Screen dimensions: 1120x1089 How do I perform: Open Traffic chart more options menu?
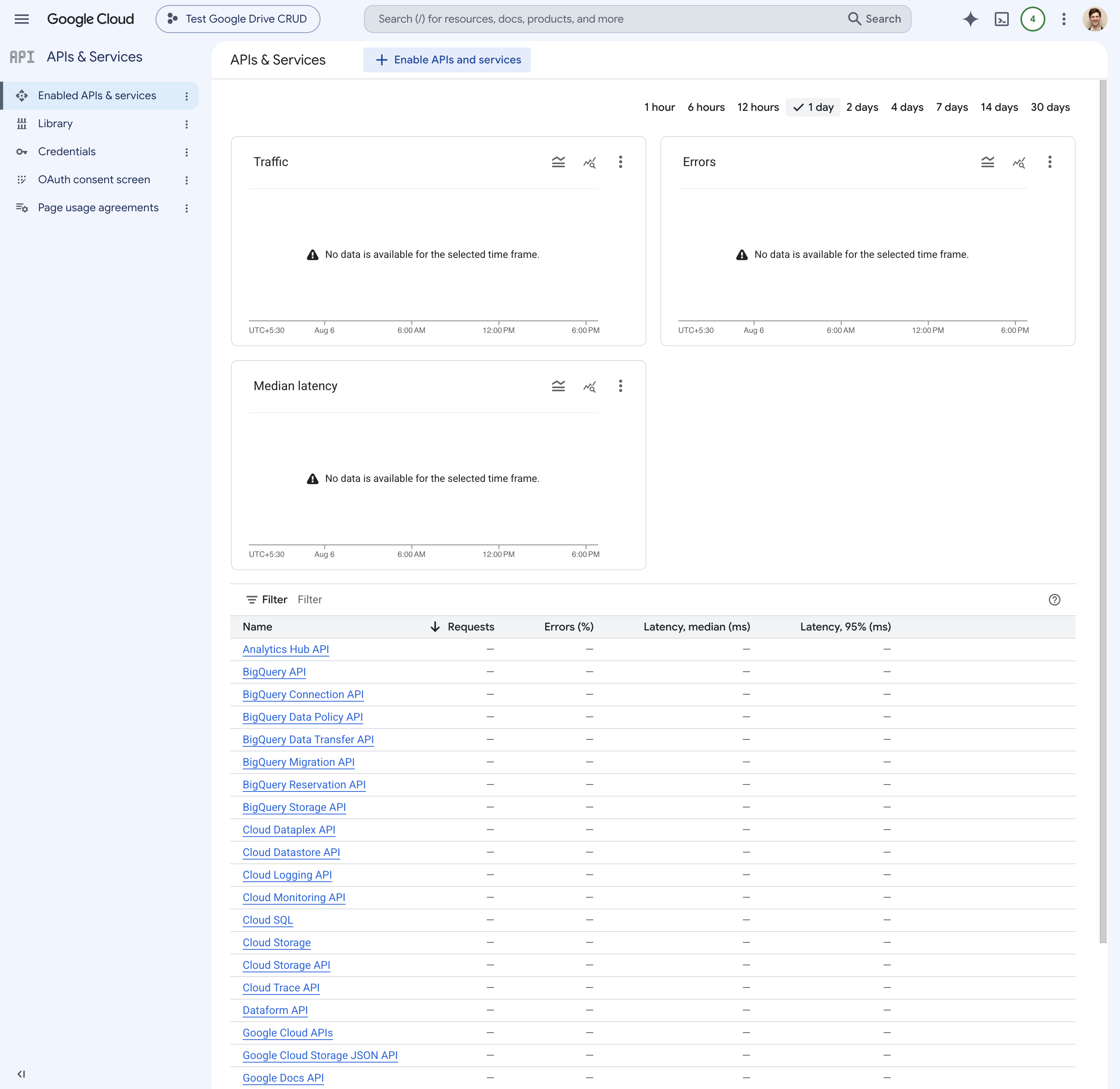[621, 162]
